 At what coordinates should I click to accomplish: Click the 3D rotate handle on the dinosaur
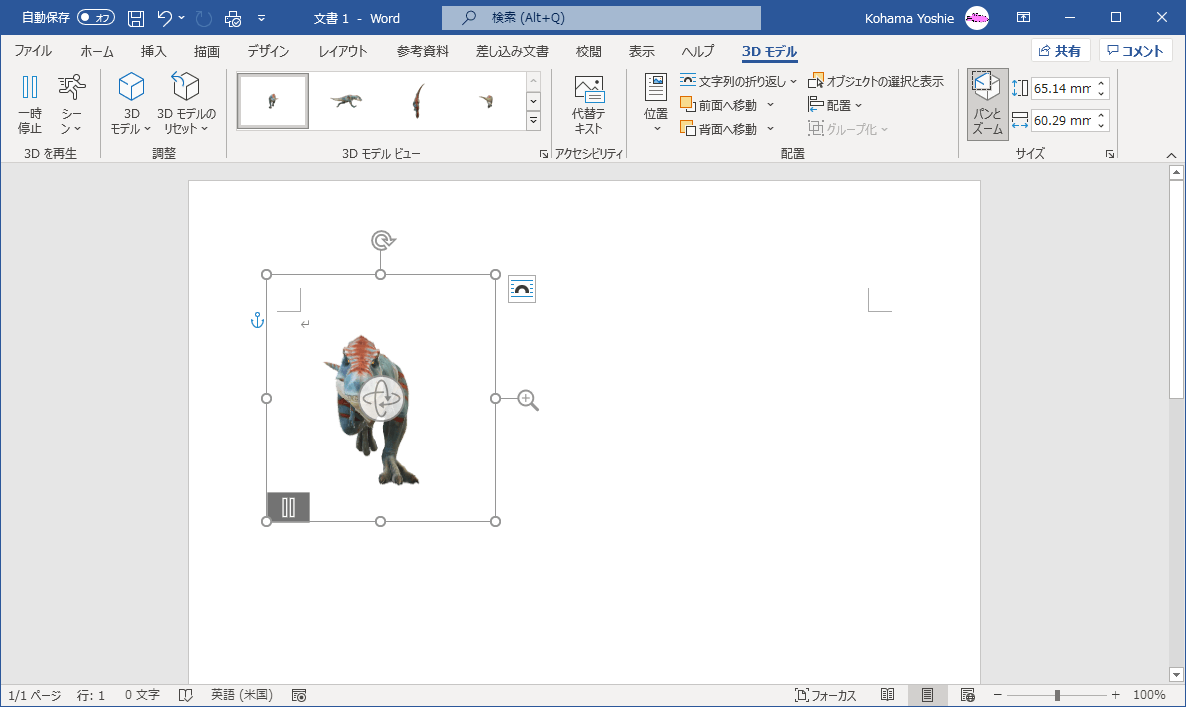tap(380, 398)
